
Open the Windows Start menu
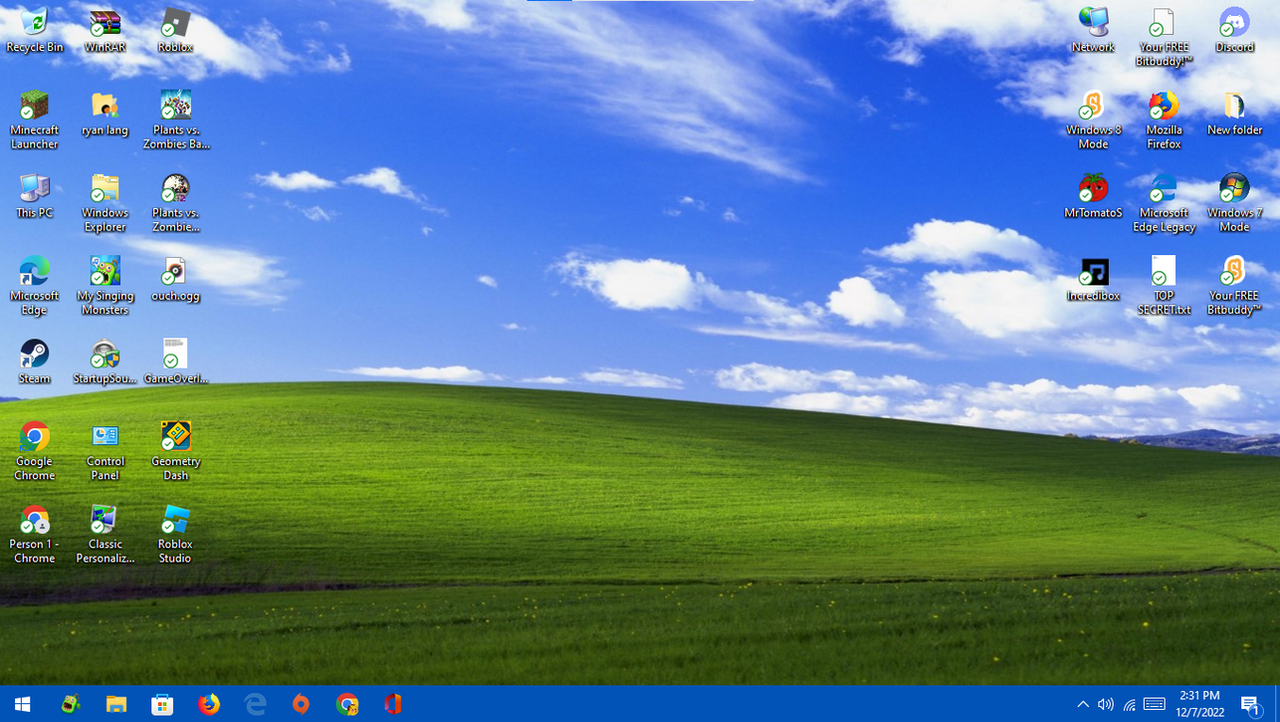pos(22,704)
